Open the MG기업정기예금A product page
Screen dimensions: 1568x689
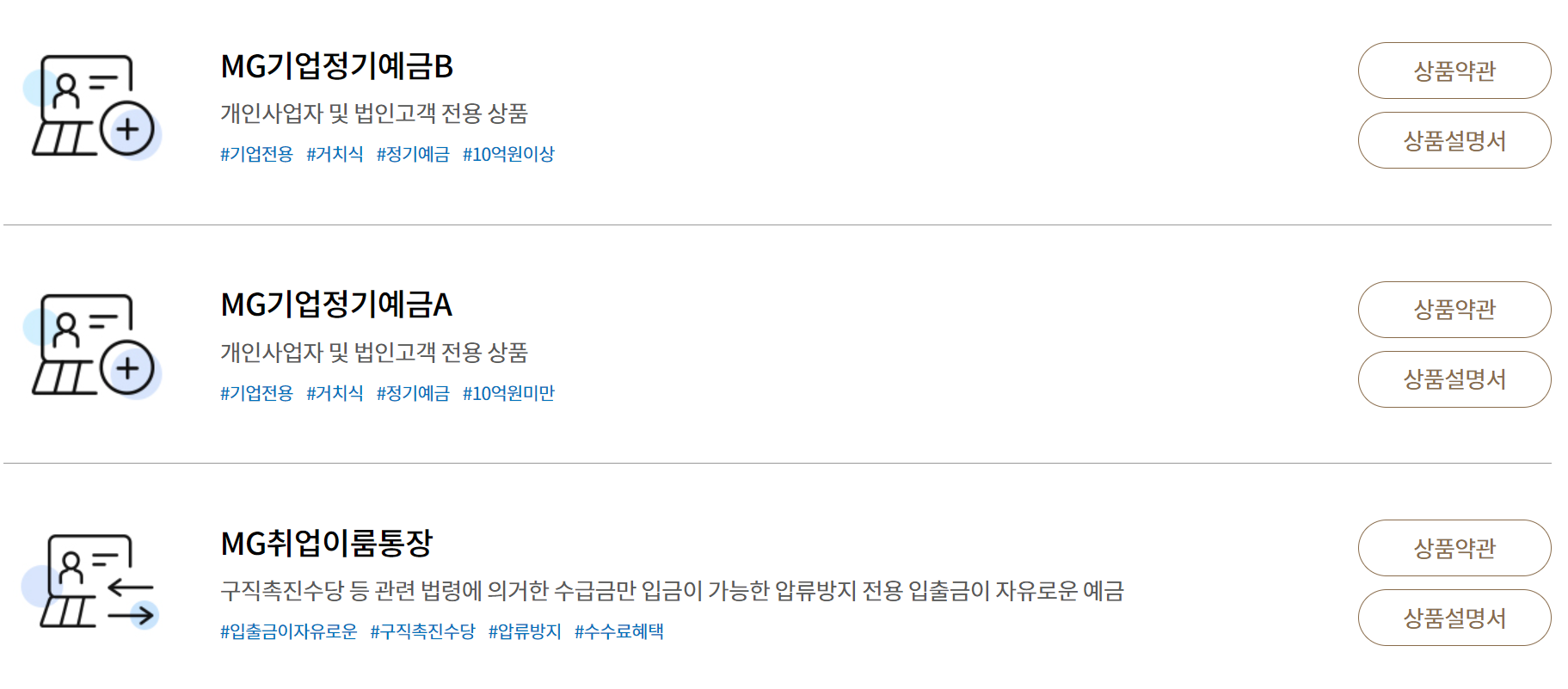click(335, 303)
